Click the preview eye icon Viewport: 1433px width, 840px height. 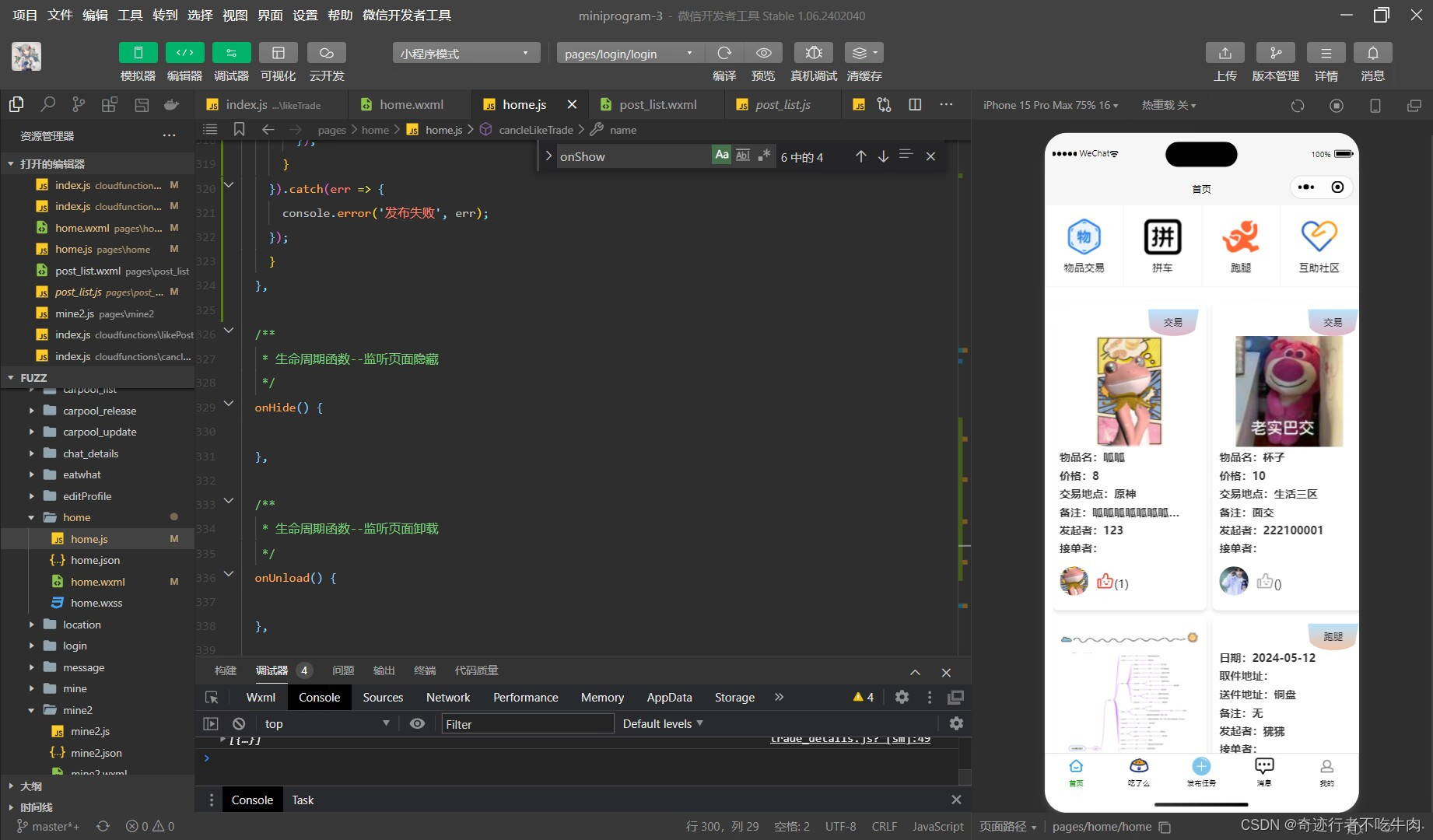pos(764,53)
